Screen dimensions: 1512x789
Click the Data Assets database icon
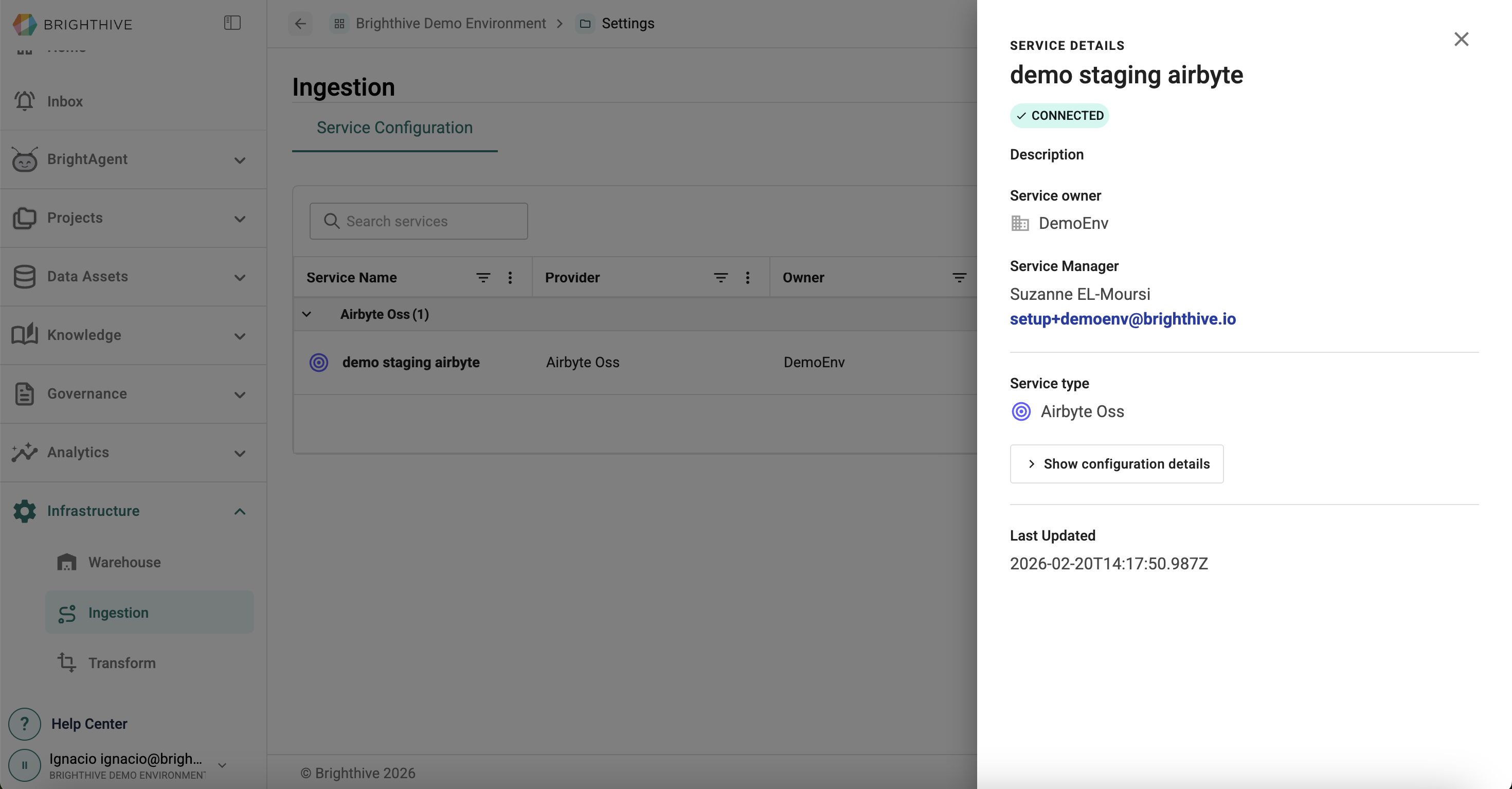25,277
